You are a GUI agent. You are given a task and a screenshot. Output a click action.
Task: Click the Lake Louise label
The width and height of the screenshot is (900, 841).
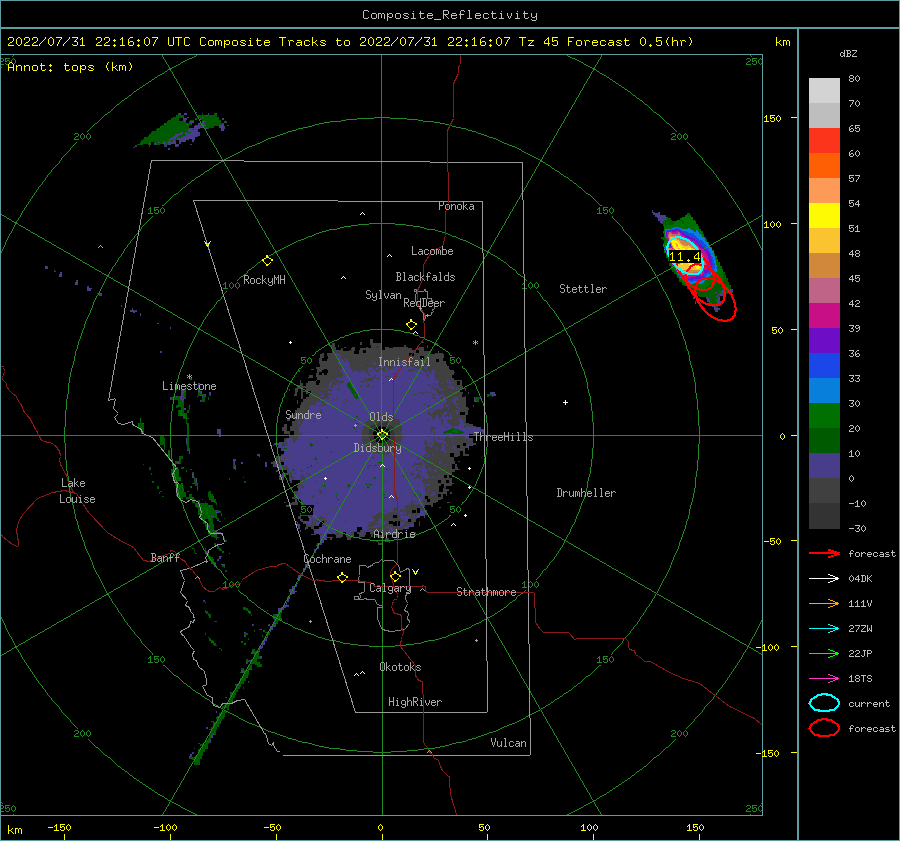(77, 491)
